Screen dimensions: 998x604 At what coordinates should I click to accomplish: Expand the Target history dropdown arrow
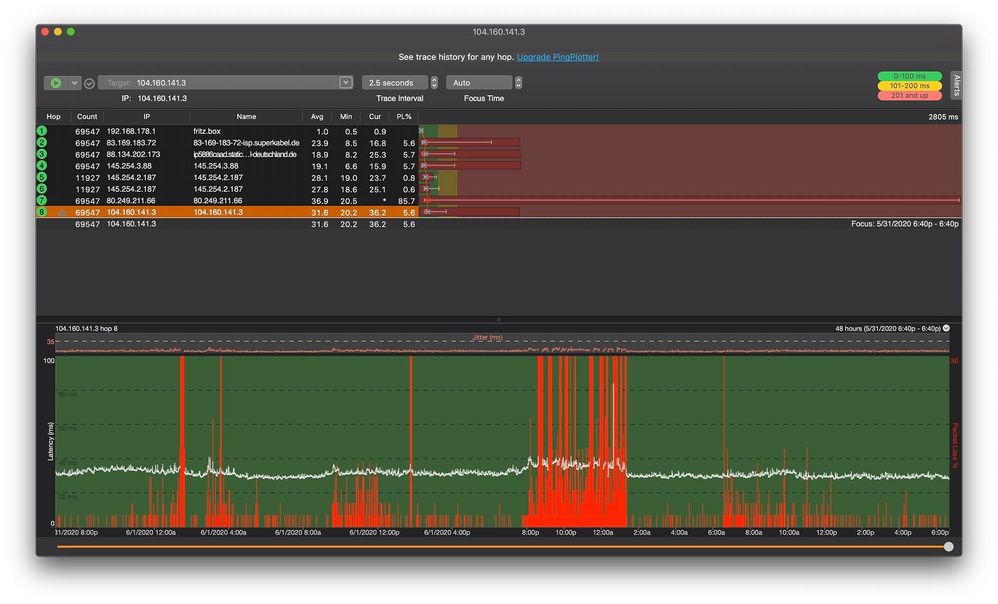pos(346,83)
